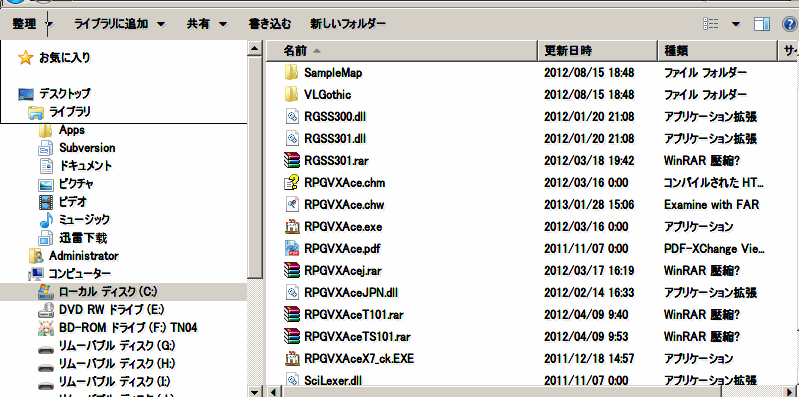Click the navigation pane scroll down arrow

tap(255, 391)
